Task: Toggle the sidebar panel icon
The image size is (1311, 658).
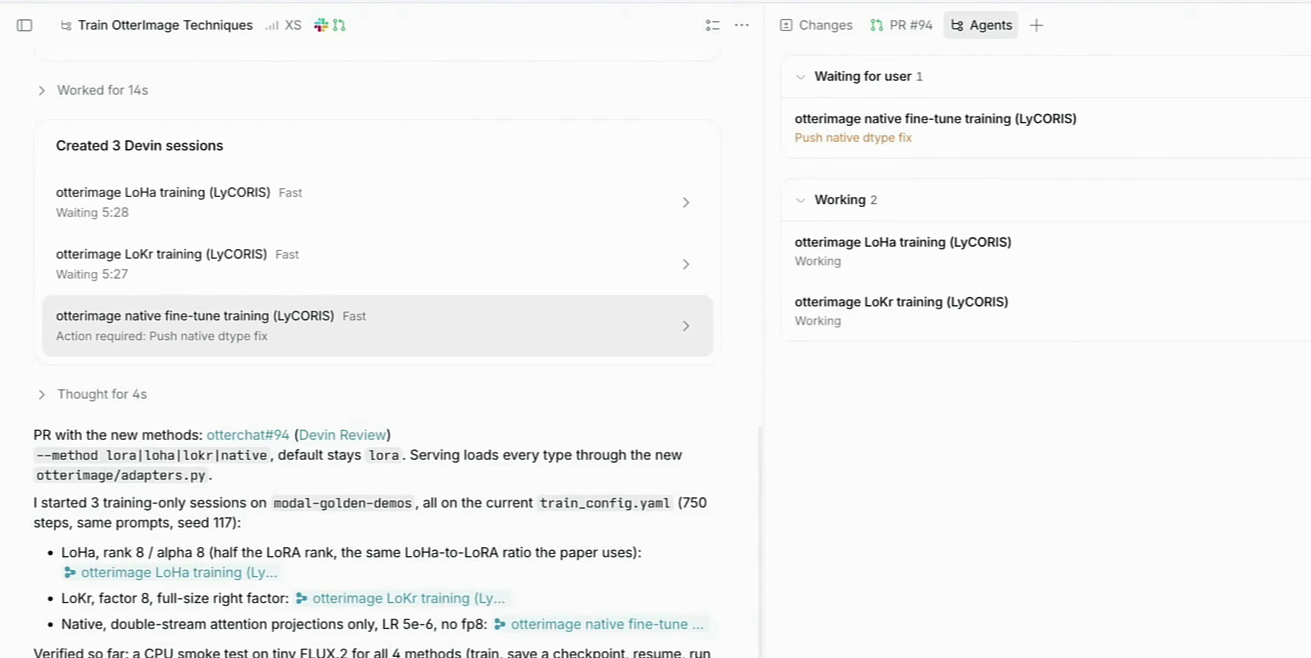Action: point(25,25)
